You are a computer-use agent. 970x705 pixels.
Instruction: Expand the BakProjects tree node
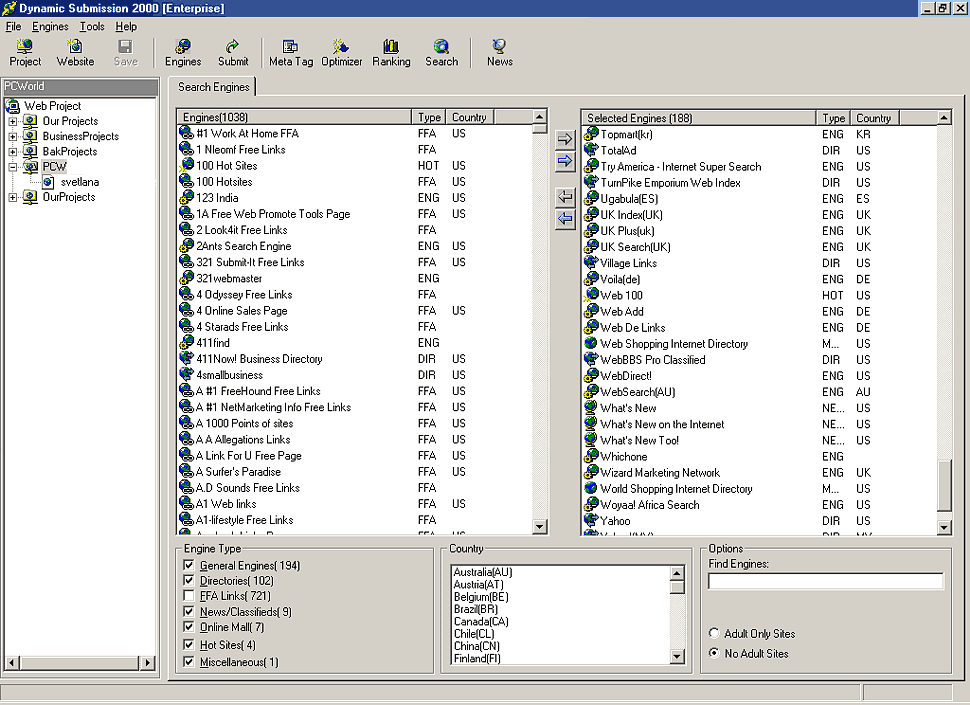click(x=12, y=152)
